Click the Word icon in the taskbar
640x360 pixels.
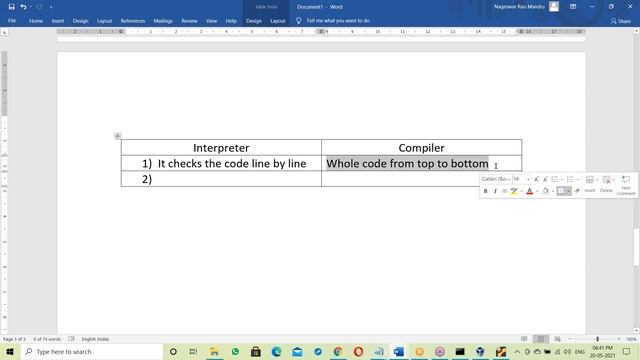[399, 351]
